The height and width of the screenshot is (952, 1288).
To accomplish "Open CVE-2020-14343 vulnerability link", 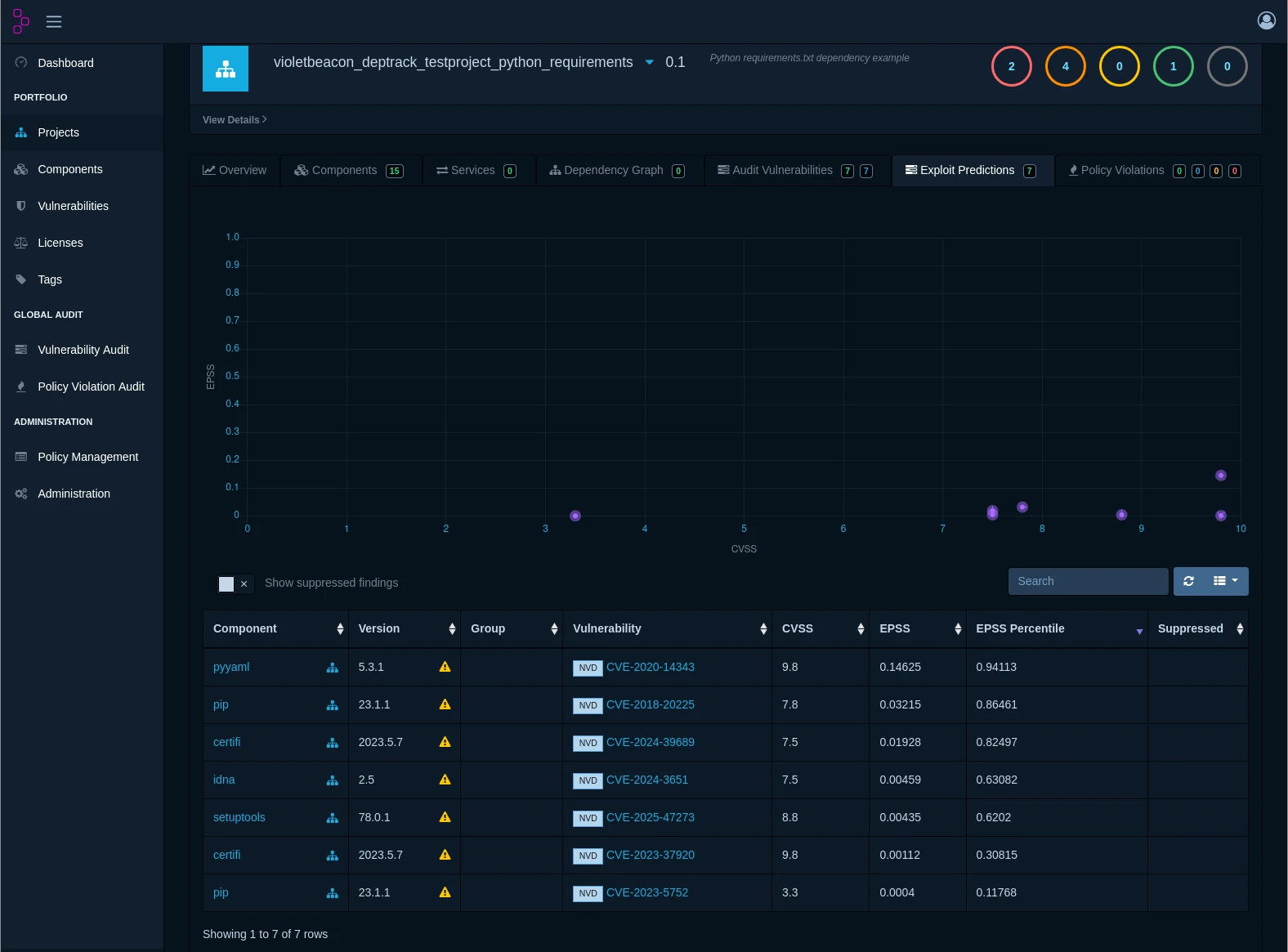I will click(651, 667).
